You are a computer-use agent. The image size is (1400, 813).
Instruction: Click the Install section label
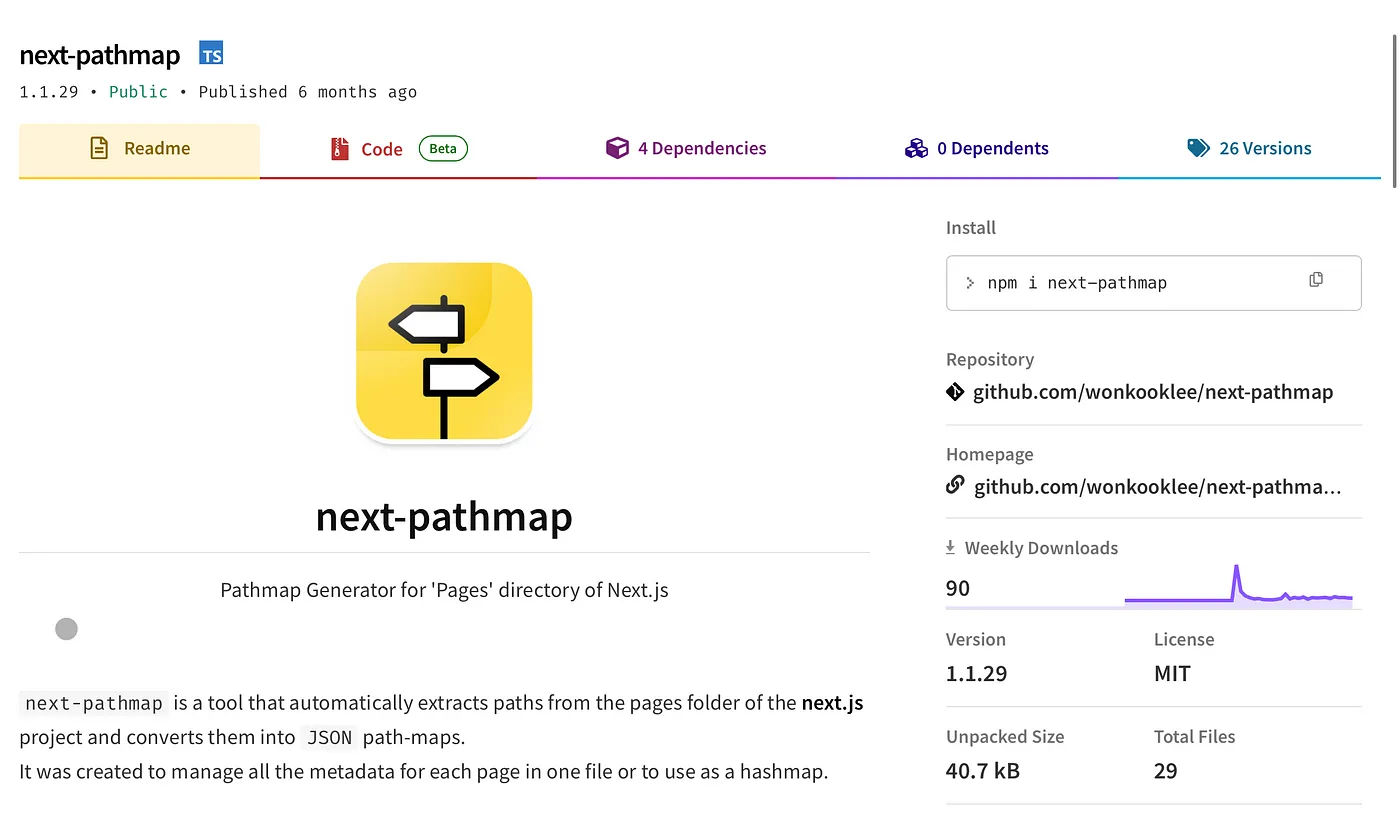coord(971,228)
